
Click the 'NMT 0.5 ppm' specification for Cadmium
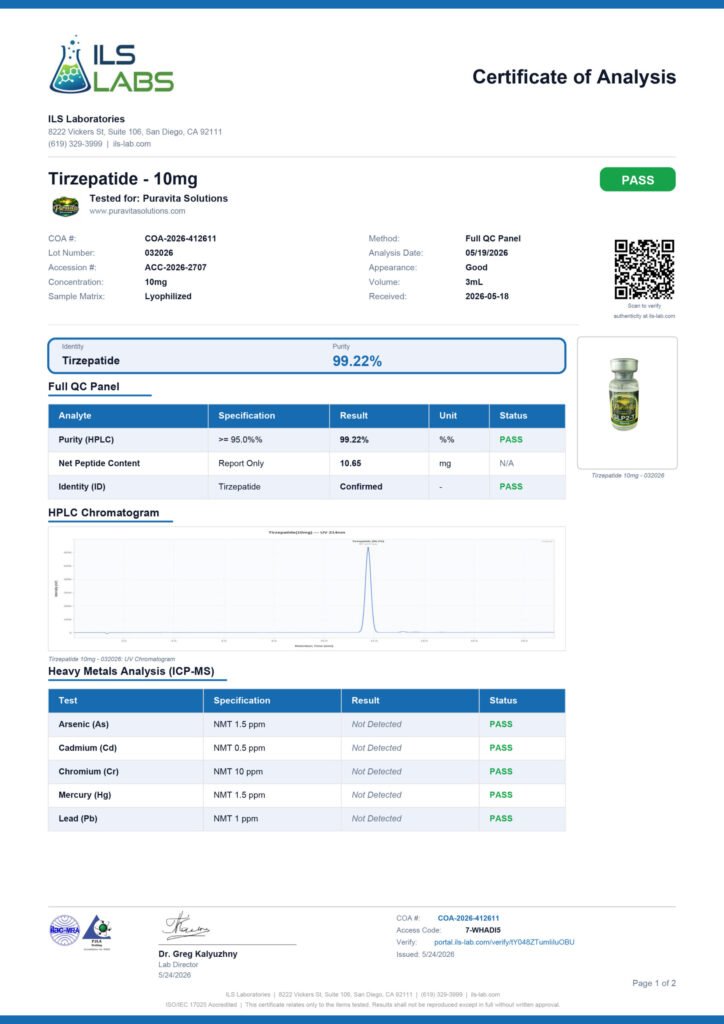tap(239, 748)
